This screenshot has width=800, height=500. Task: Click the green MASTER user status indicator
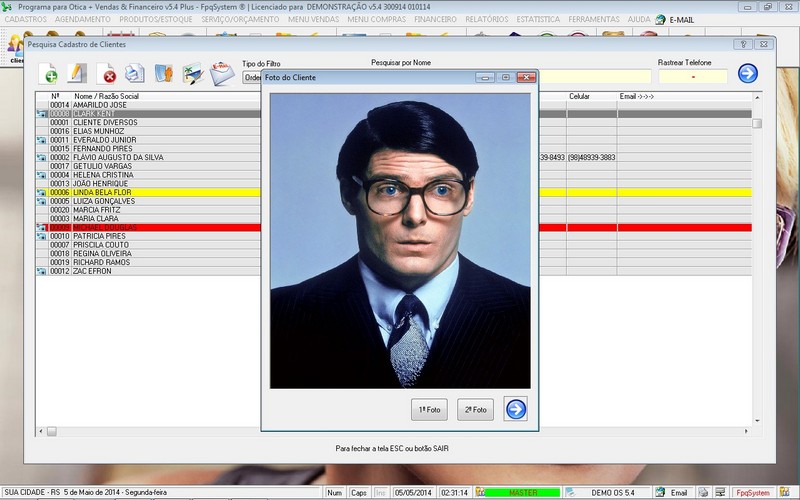coord(522,493)
